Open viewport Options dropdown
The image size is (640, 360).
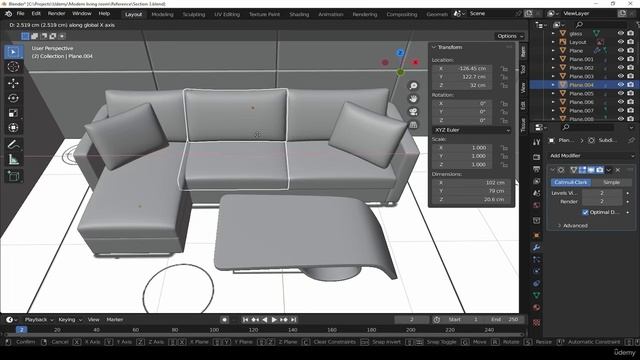pyautogui.click(x=509, y=36)
